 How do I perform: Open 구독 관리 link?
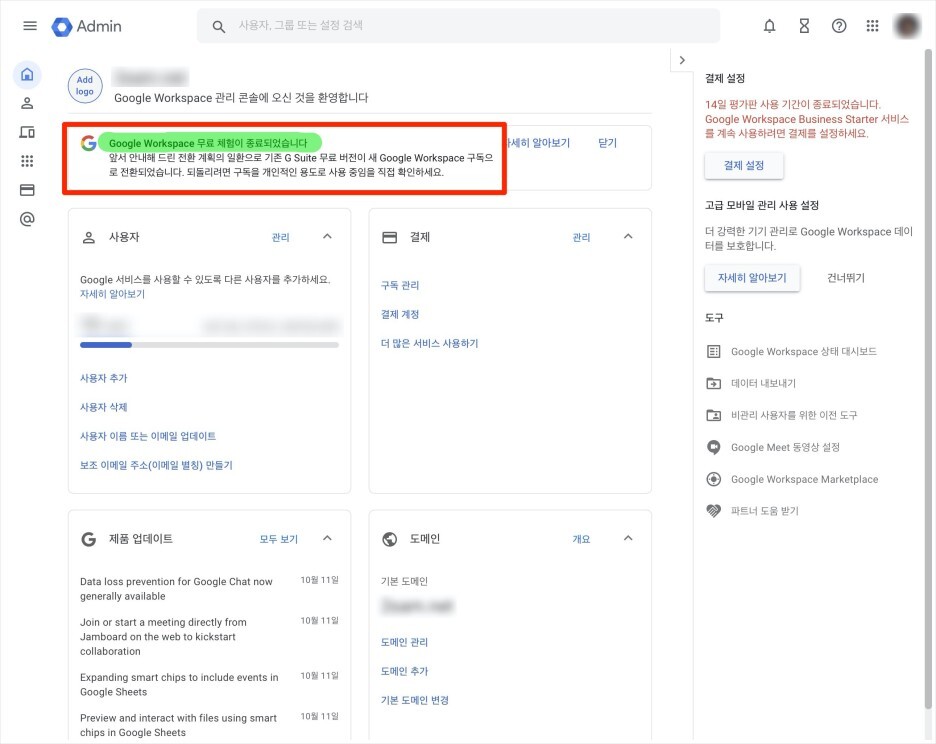(400, 285)
